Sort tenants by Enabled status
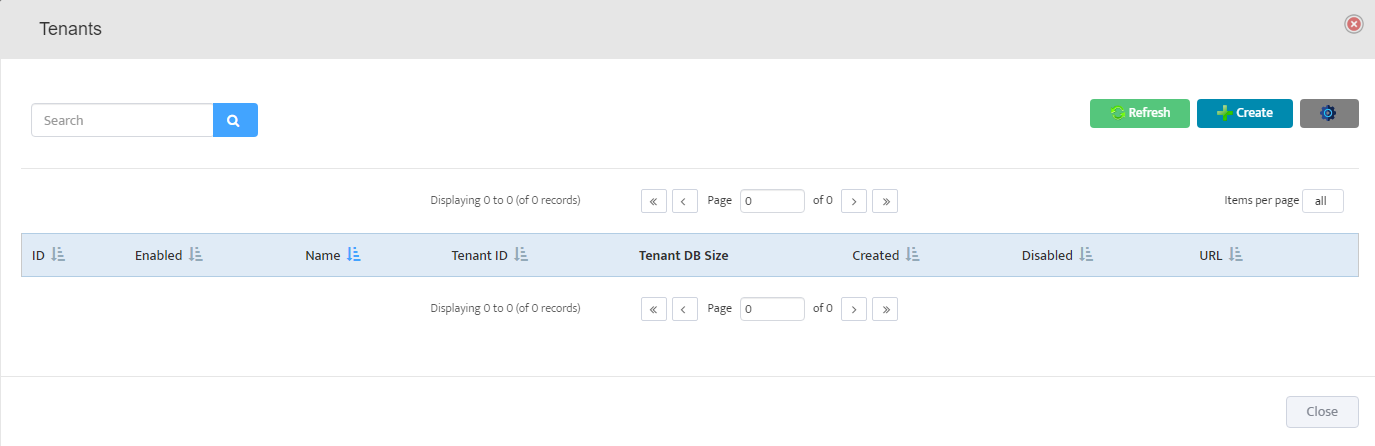 196,255
